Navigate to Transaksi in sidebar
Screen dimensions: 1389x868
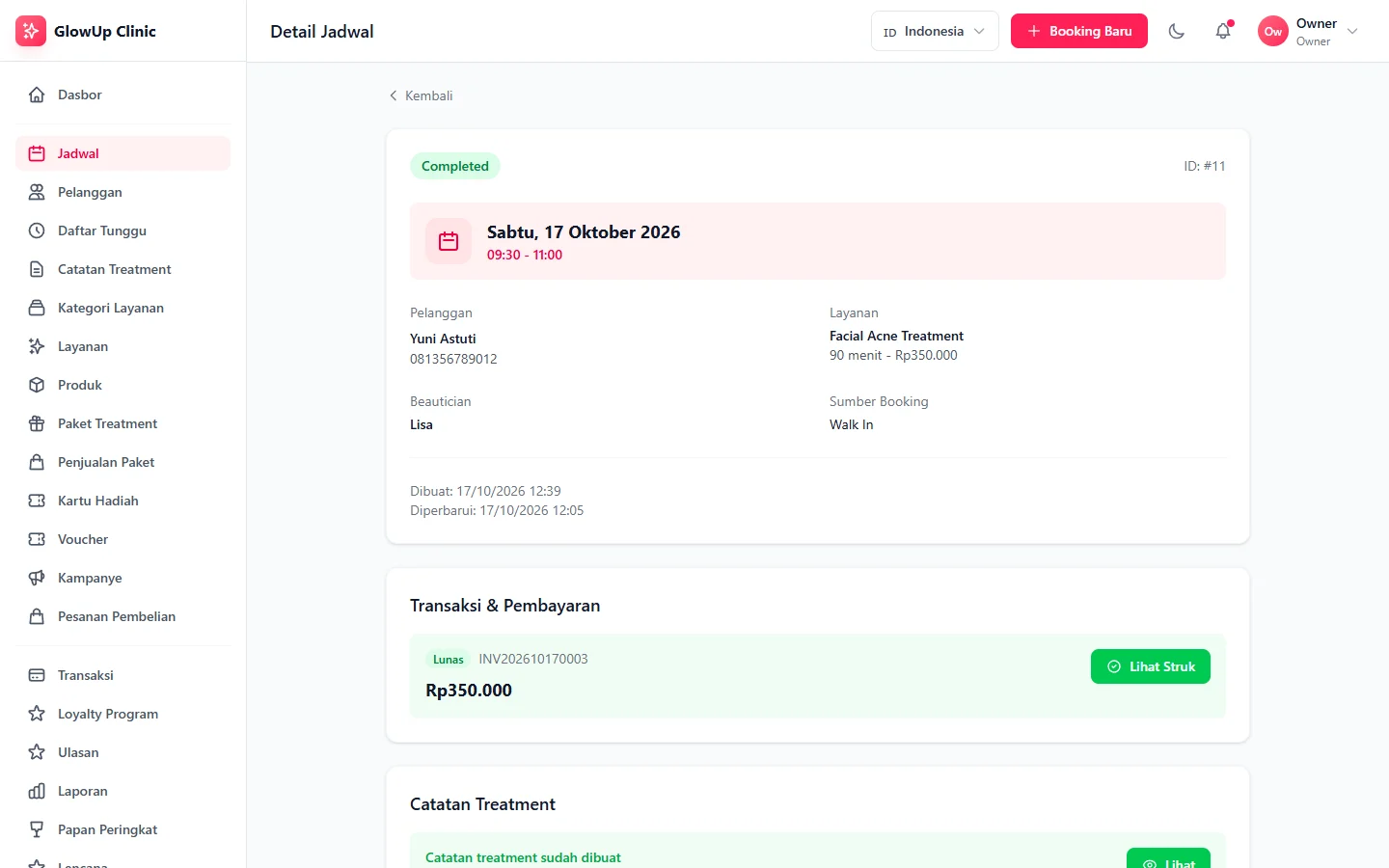(x=123, y=675)
